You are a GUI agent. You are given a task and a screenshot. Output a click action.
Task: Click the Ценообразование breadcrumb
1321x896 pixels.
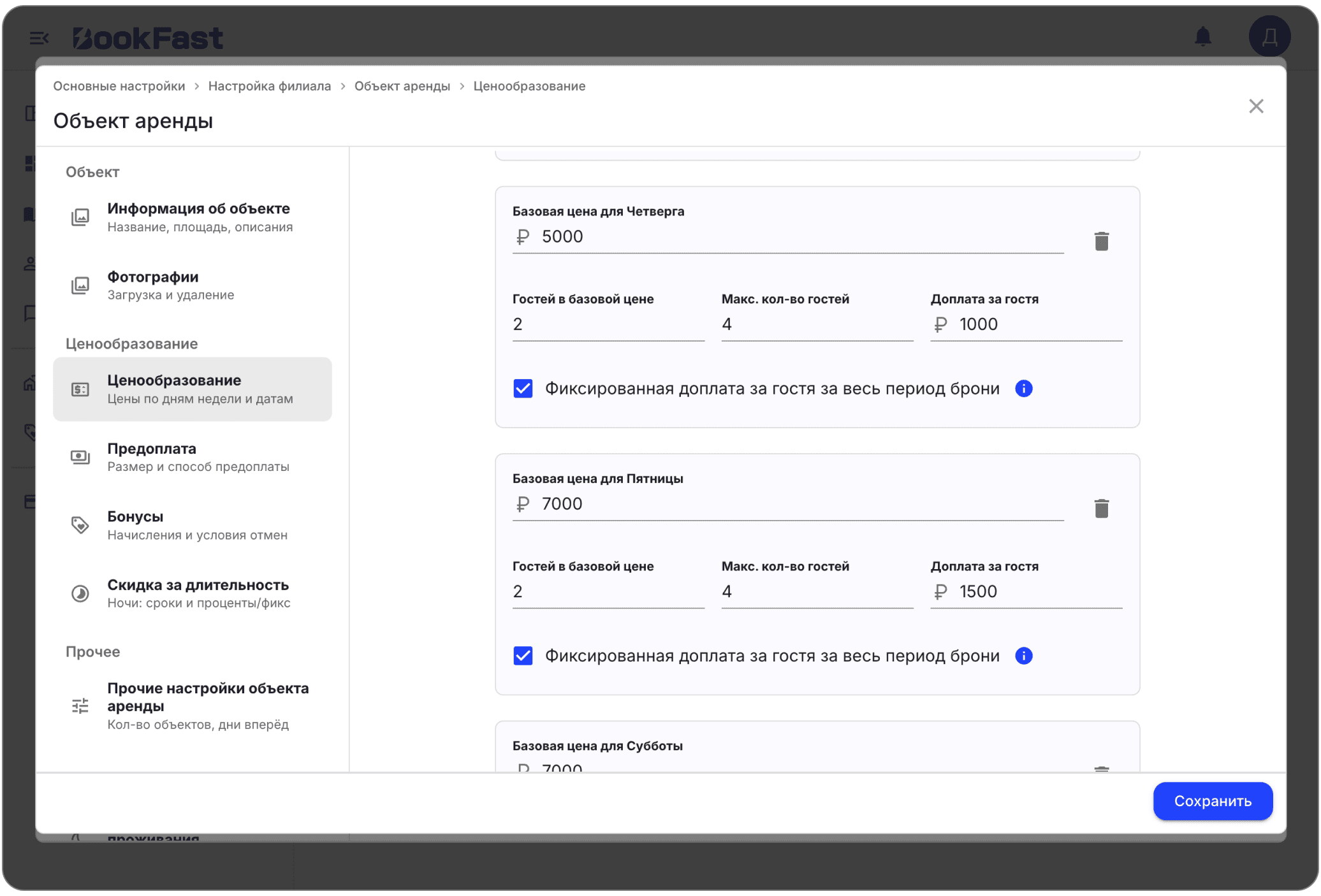click(529, 86)
